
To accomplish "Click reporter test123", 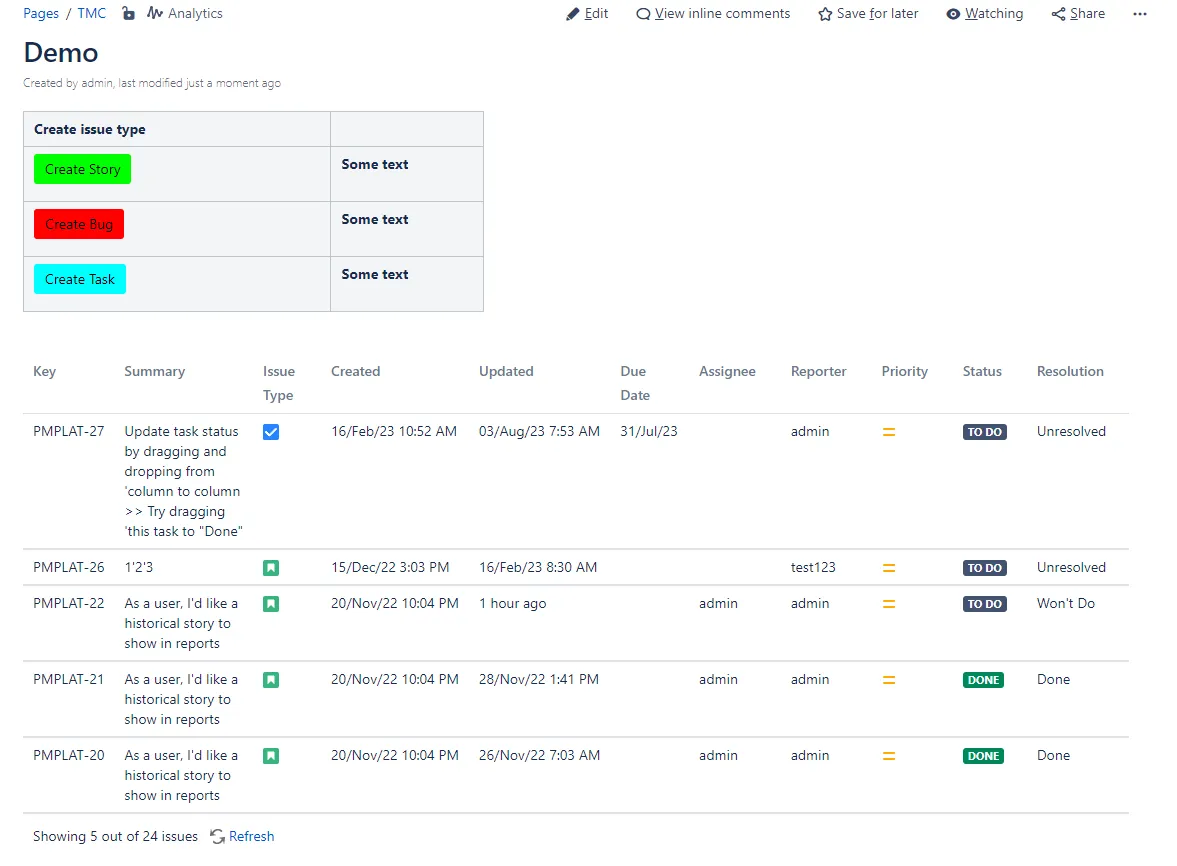I will click(813, 567).
